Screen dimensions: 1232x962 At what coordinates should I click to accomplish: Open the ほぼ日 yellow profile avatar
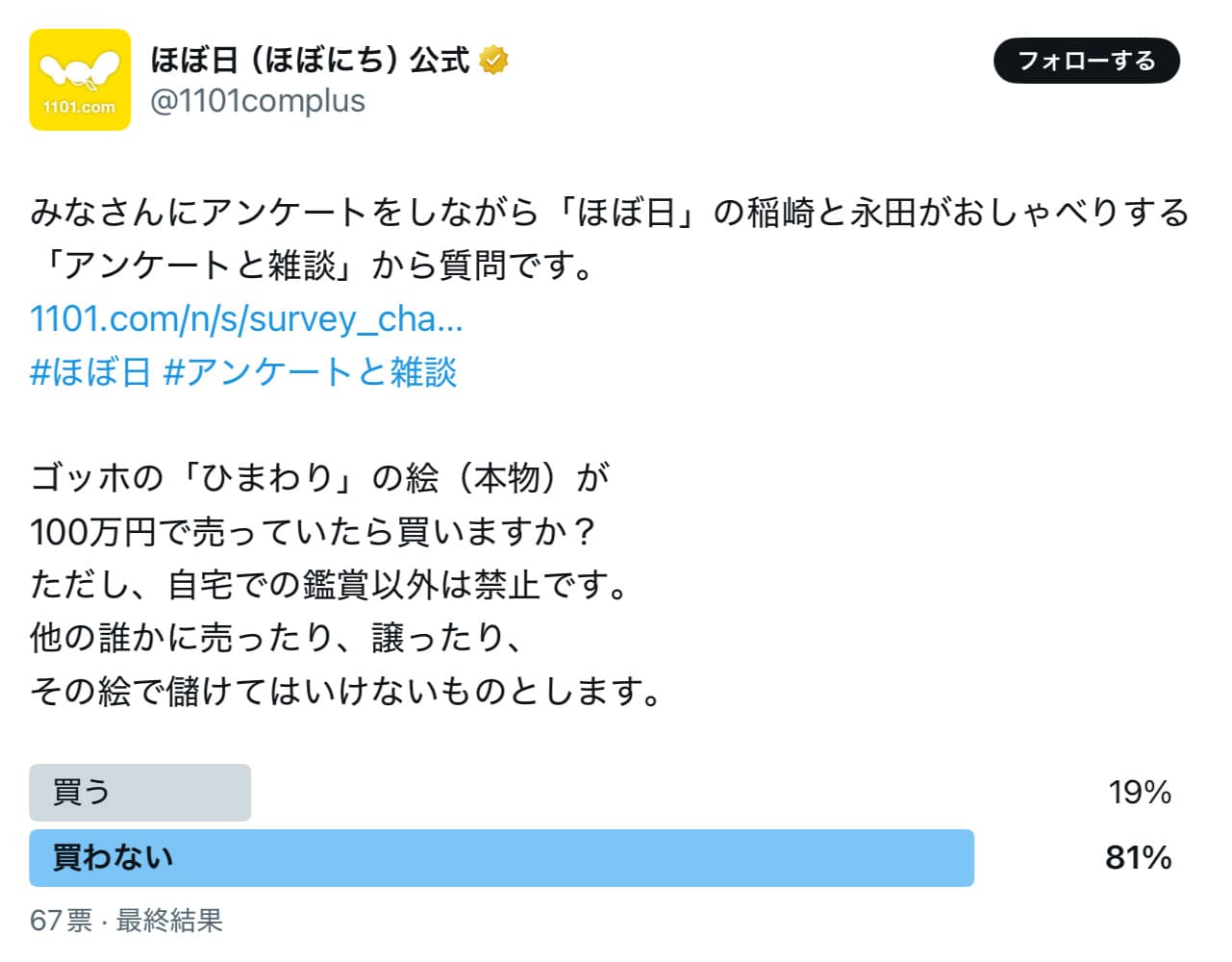click(x=80, y=80)
